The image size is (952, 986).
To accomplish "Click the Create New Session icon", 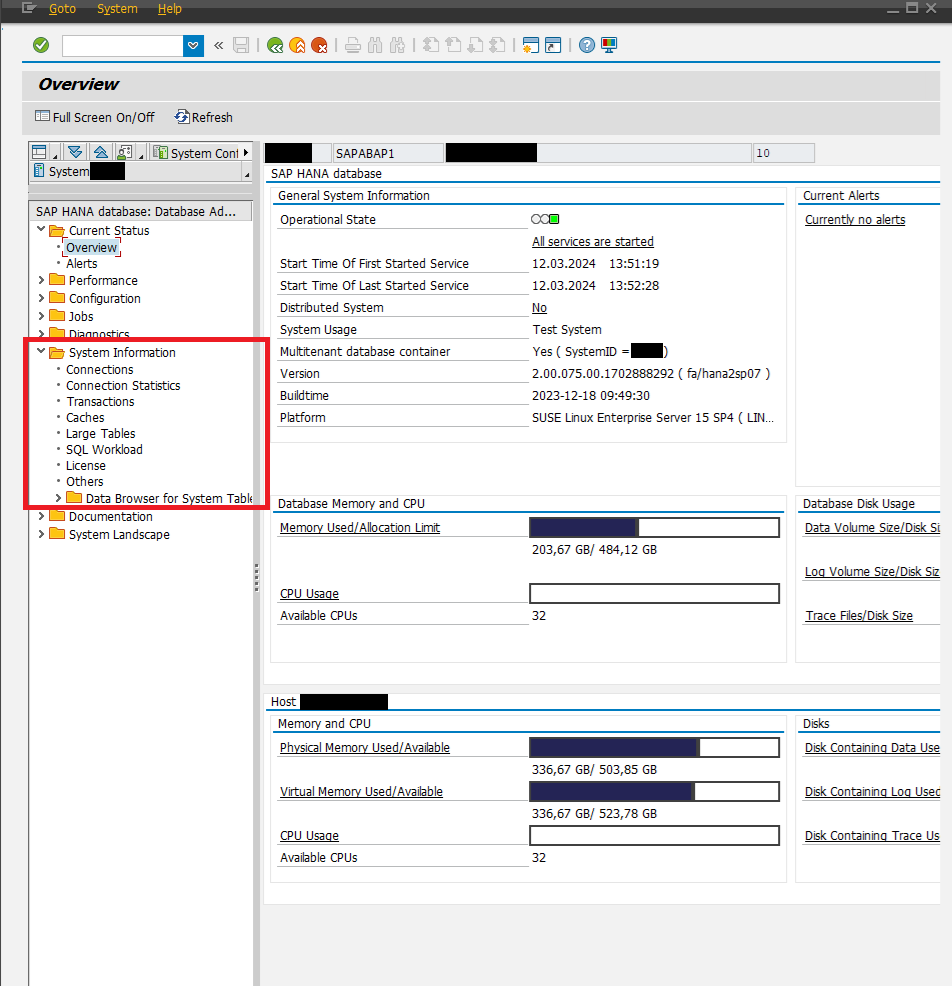I will tap(531, 45).
